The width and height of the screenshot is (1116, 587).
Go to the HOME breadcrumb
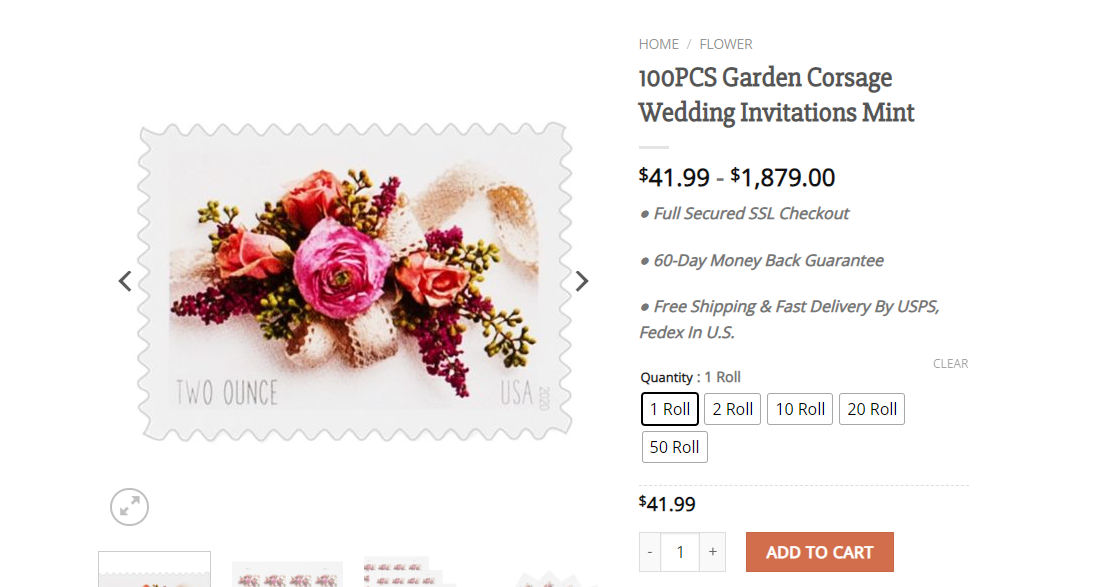[659, 44]
